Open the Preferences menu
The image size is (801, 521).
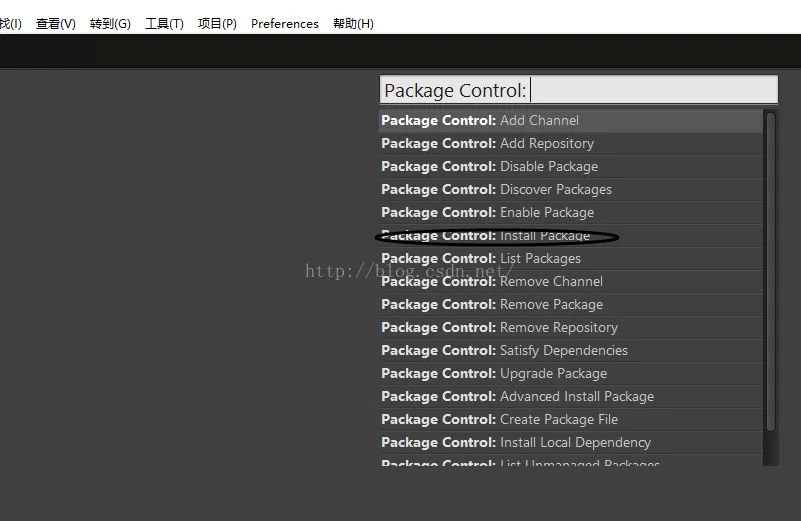coord(285,24)
